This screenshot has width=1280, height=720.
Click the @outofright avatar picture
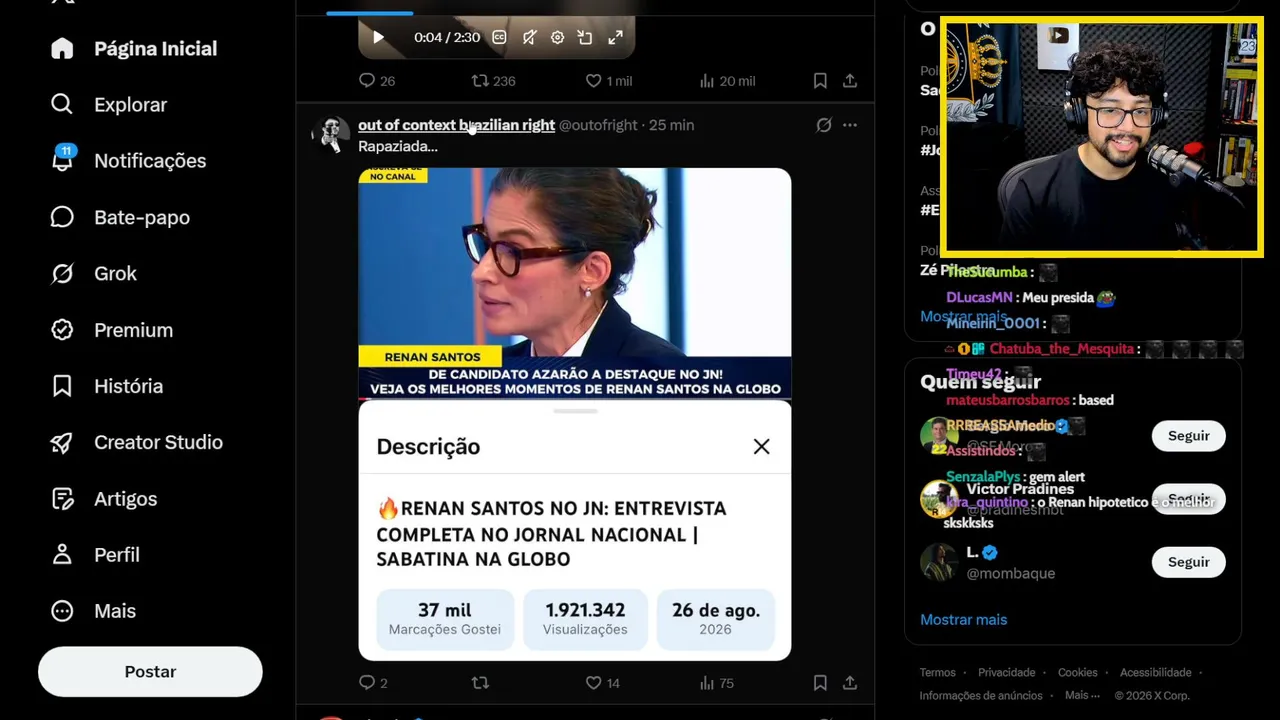click(330, 133)
